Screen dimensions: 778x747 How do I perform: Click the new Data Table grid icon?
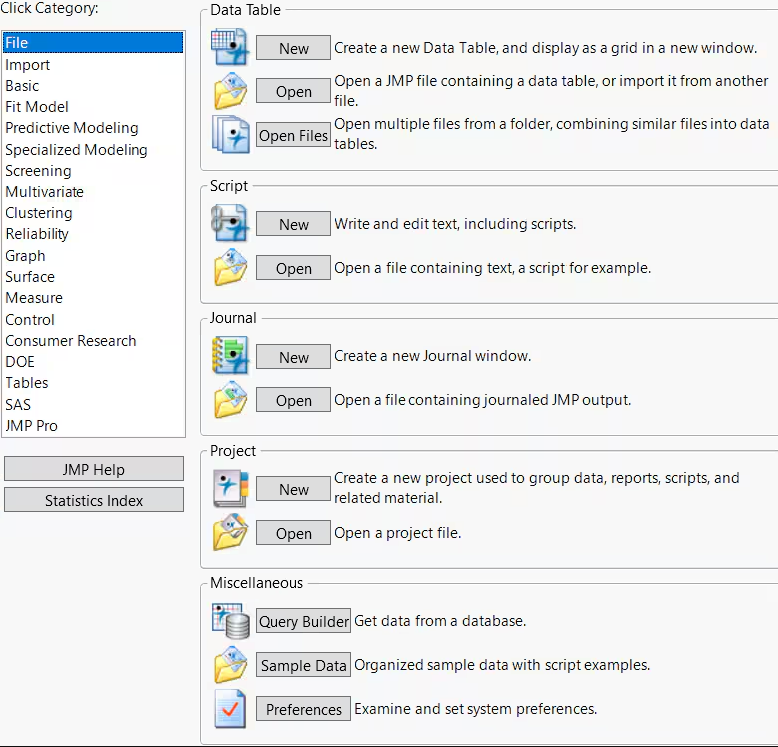(x=230, y=47)
